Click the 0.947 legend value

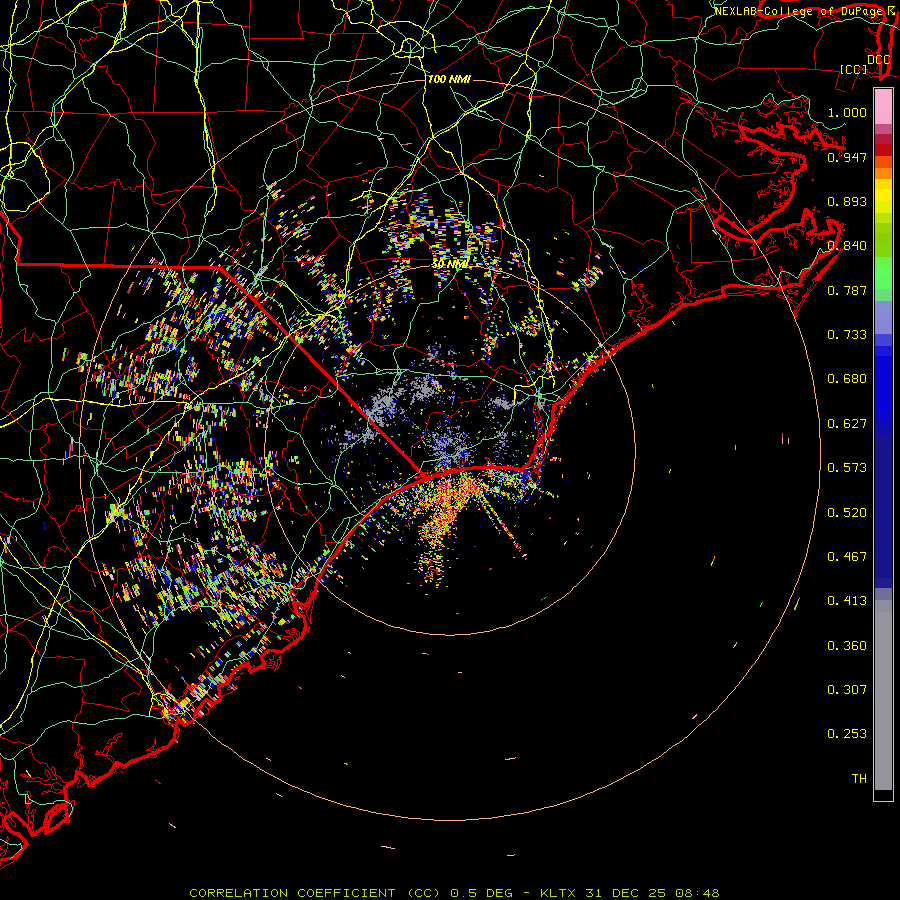point(847,157)
